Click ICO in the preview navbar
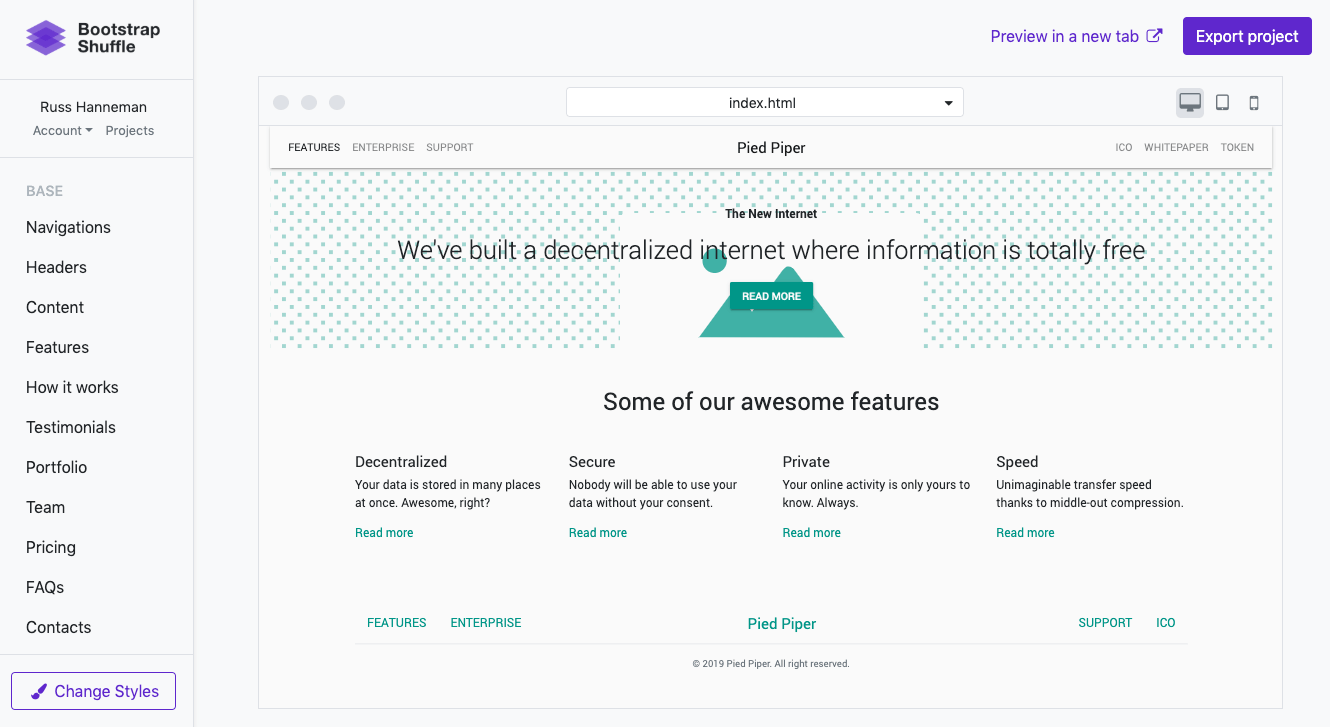 [x=1124, y=147]
